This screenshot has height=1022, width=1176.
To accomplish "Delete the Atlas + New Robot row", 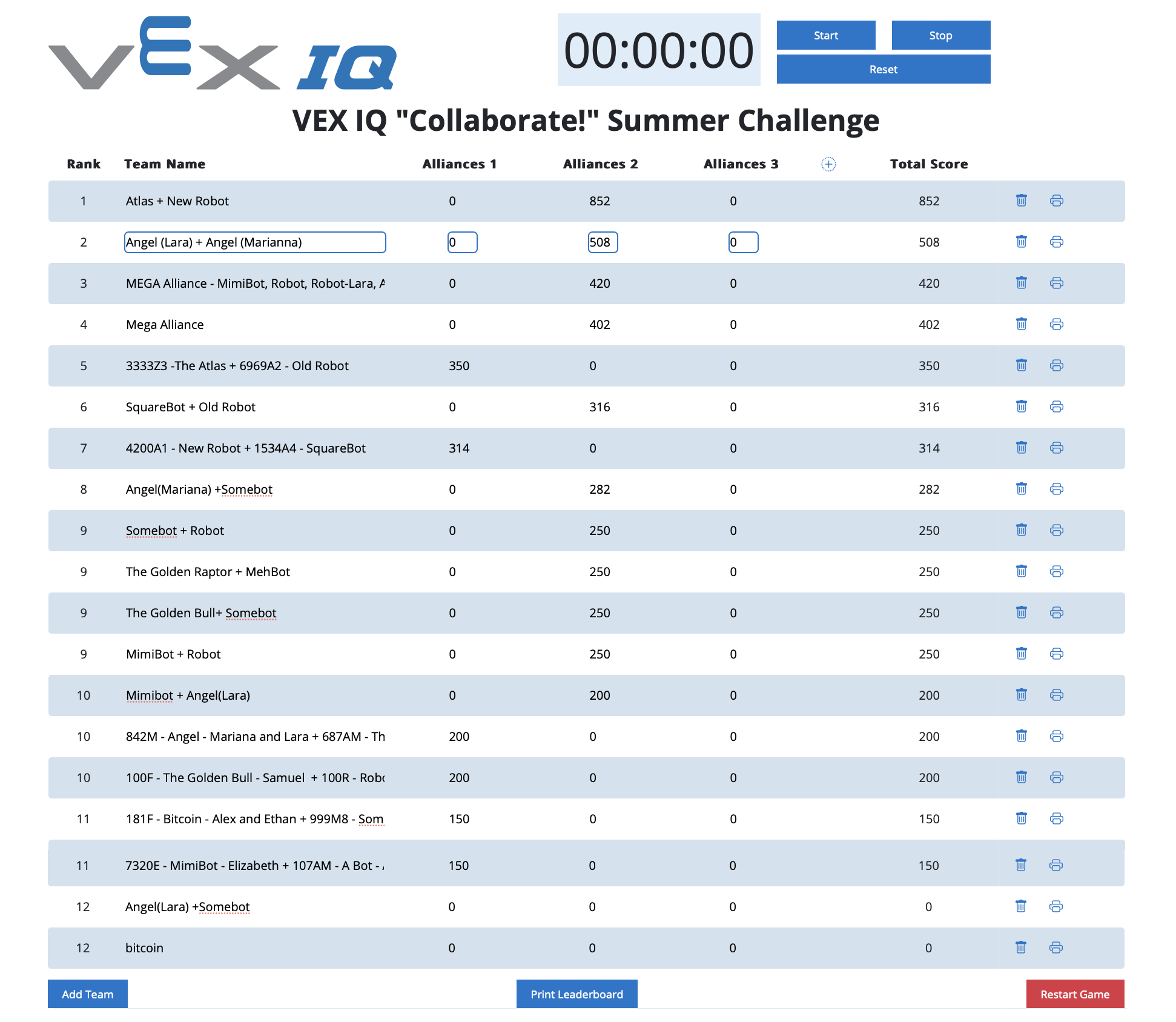I will [x=1021, y=201].
